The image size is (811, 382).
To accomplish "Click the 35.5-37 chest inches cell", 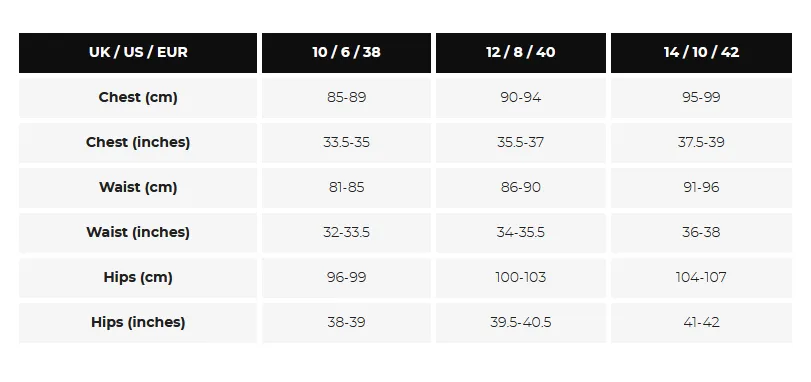I will 520,143.
